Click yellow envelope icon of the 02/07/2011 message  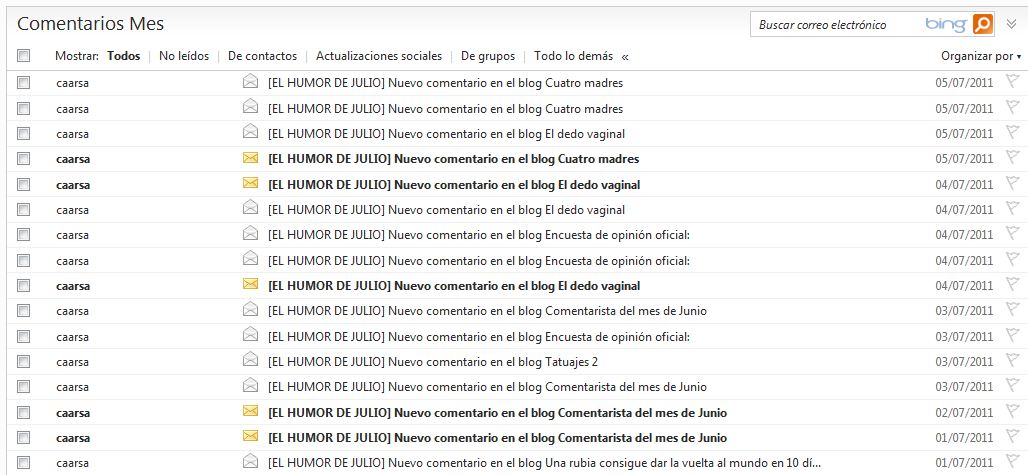click(x=250, y=411)
